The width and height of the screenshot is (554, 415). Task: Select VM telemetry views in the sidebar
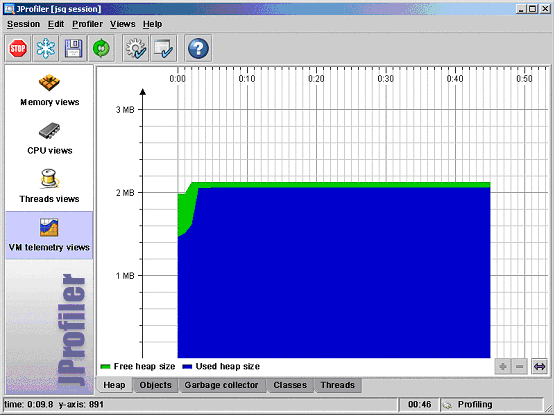coord(49,235)
